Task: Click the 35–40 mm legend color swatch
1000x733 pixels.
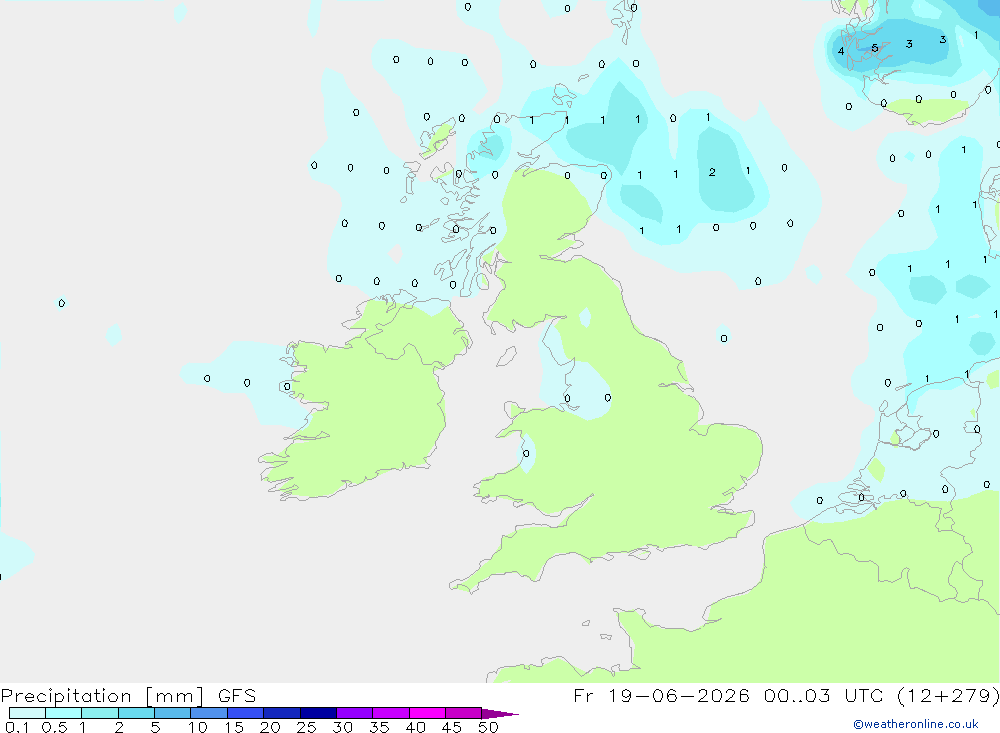Action: [391, 713]
